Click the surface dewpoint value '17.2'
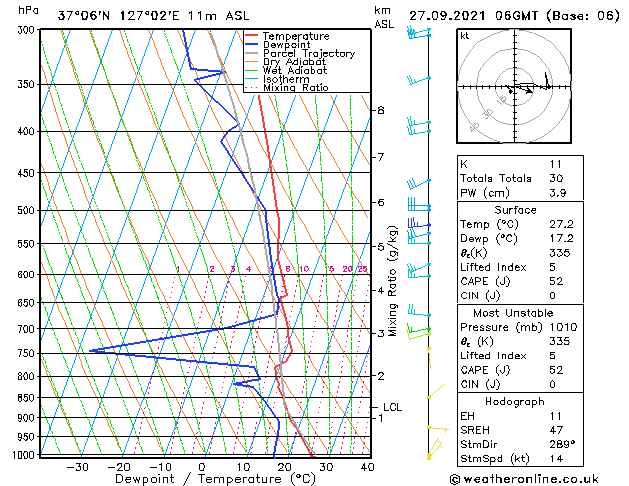This screenshot has width=629, height=486. (561, 239)
